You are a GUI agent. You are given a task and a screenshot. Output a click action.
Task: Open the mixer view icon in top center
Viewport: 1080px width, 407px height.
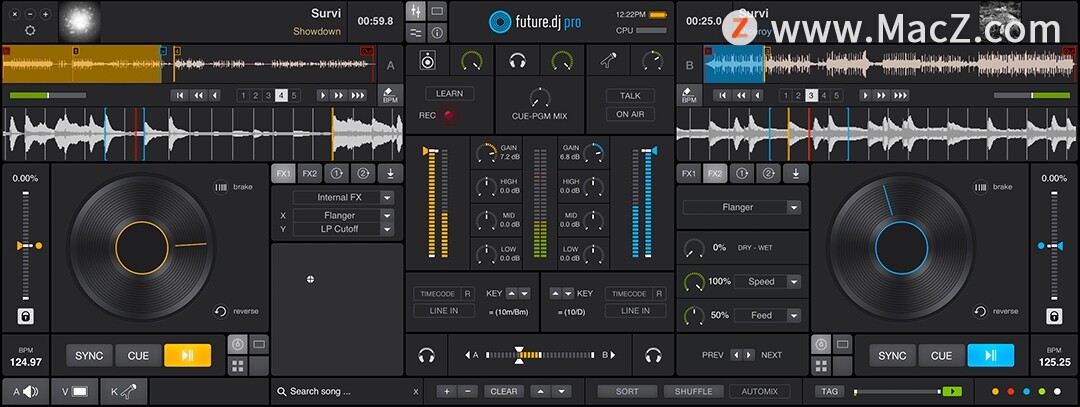[x=416, y=11]
